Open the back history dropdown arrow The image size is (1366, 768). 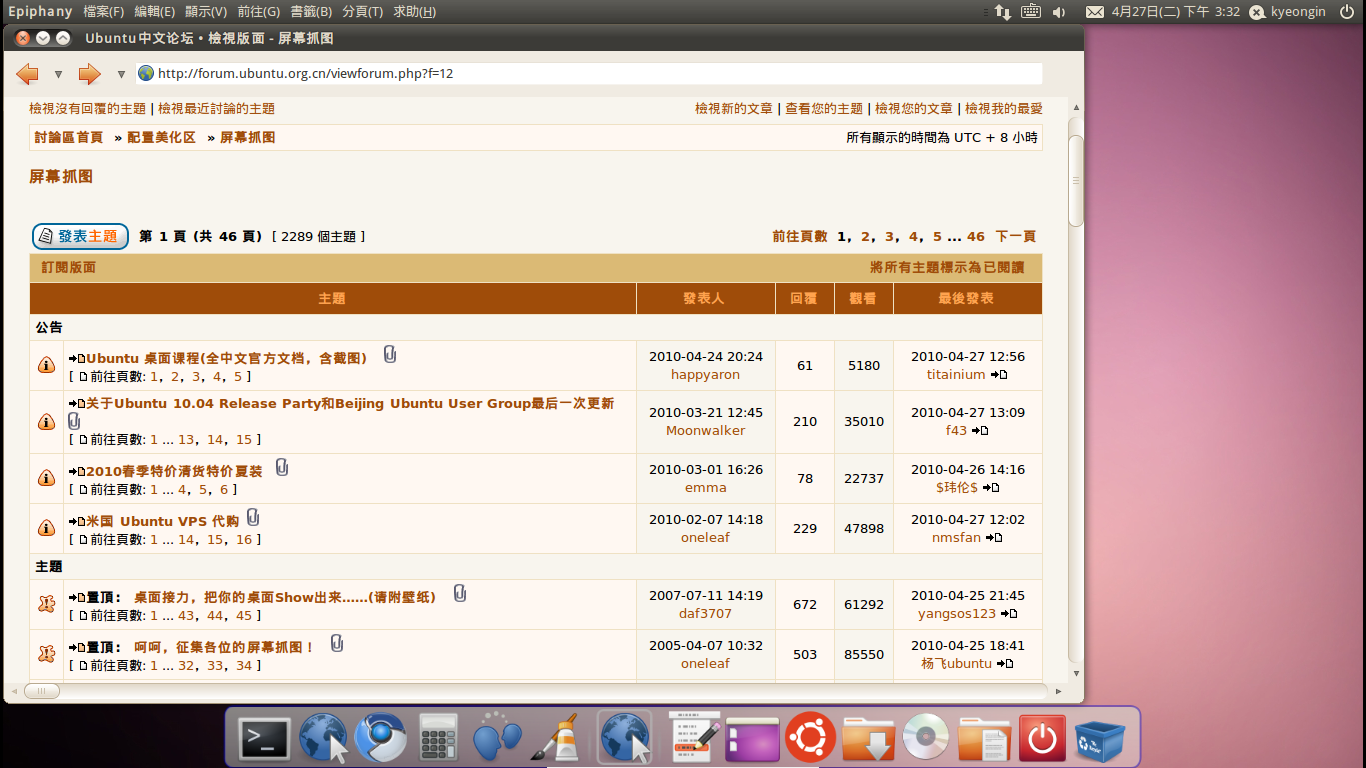tap(58, 74)
